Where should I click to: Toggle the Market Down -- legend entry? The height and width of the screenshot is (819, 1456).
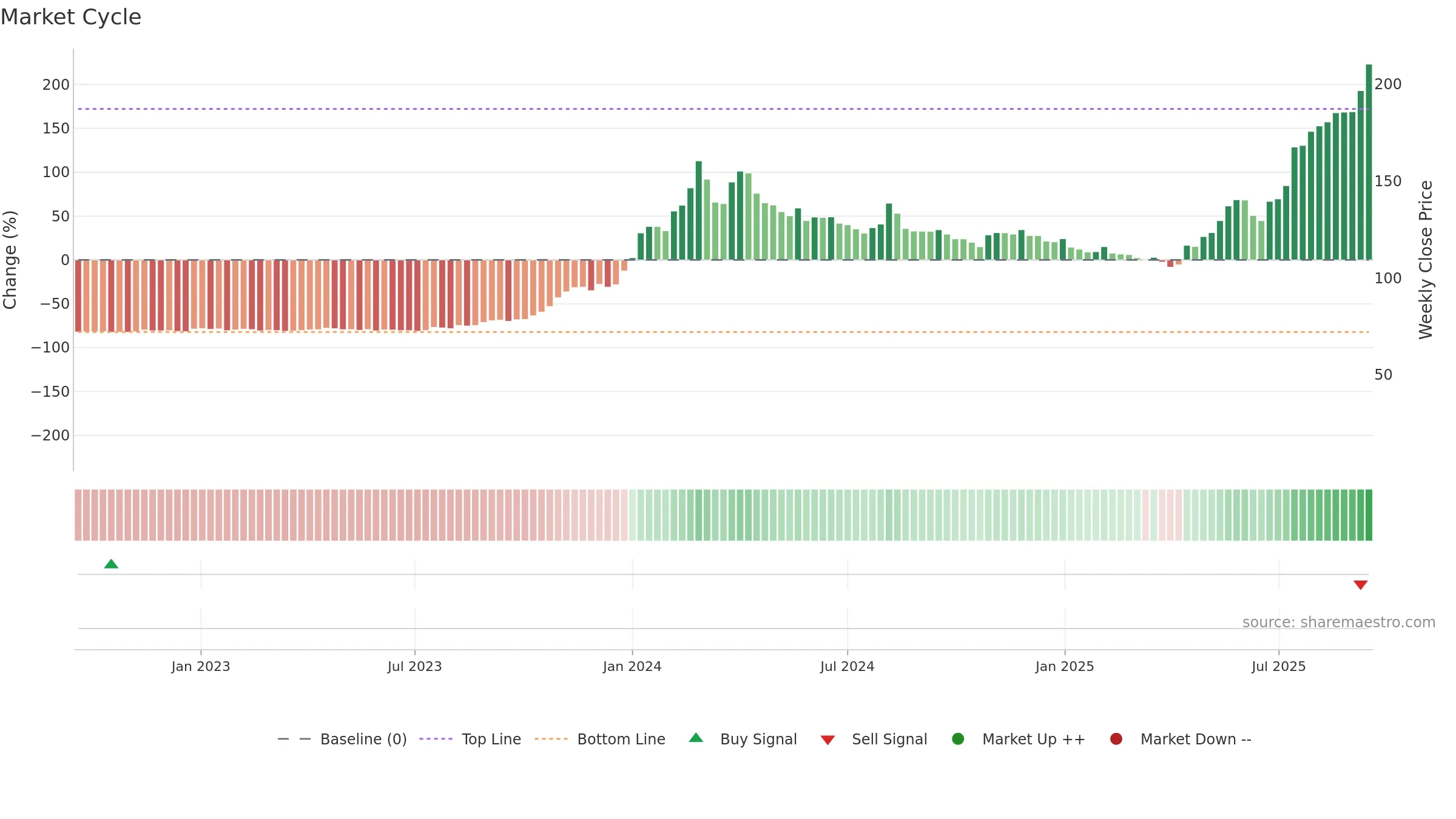pos(1181,740)
